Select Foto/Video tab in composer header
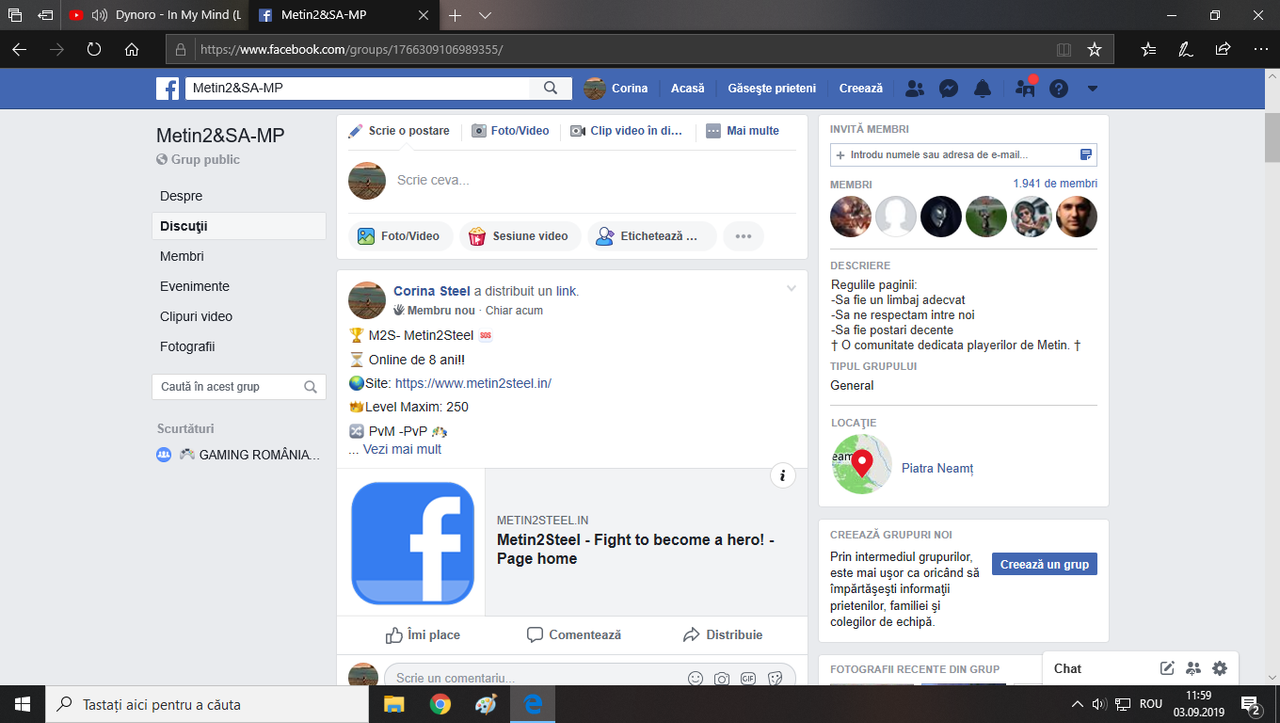The width and height of the screenshot is (1280, 723). [x=510, y=131]
